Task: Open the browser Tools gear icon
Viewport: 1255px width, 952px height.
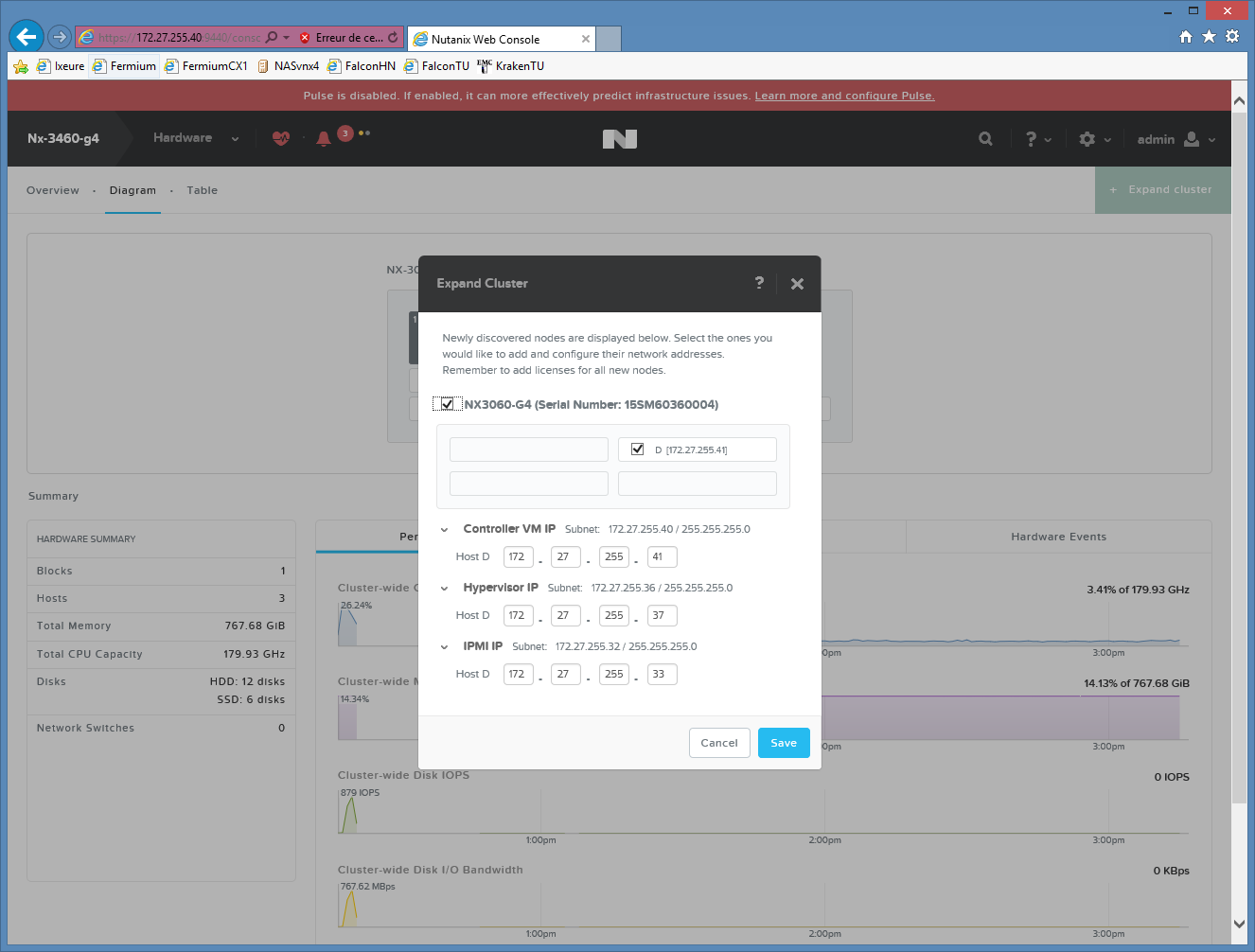Action: pyautogui.click(x=1231, y=37)
